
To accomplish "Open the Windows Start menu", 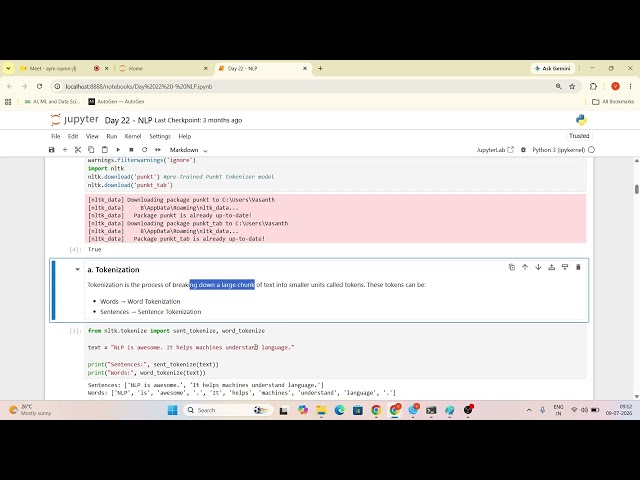I will pyautogui.click(x=172, y=410).
